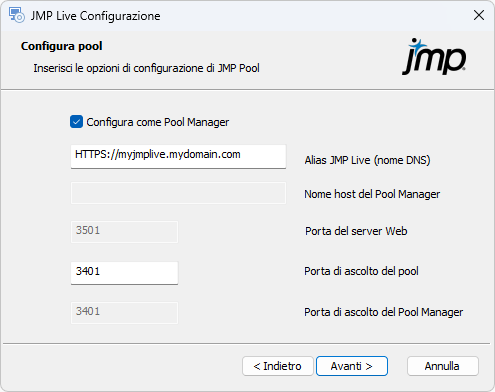Click the 'Alias JMP Live (nome DNS)' label
Screen dimensions: 495x392
tap(367, 160)
